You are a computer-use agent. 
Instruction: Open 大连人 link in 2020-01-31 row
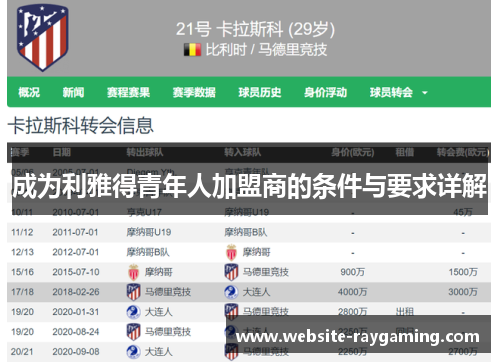click(x=159, y=312)
